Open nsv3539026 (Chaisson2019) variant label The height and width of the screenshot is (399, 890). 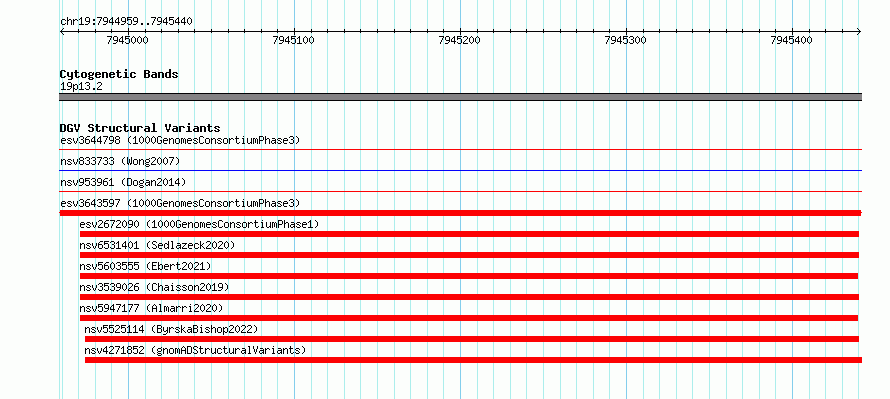[154, 287]
